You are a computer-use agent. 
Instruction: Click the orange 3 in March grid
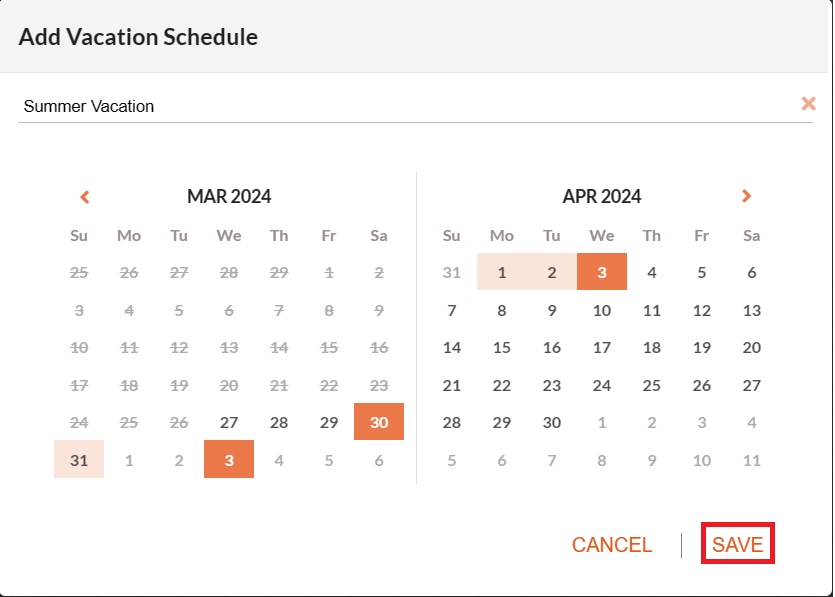[x=229, y=459]
